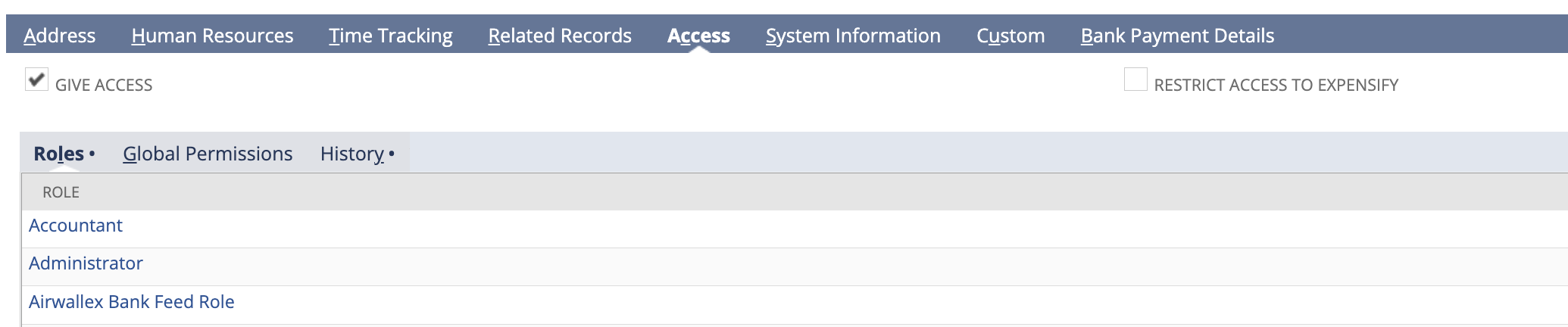Switch to Human Resources tab

tap(212, 36)
